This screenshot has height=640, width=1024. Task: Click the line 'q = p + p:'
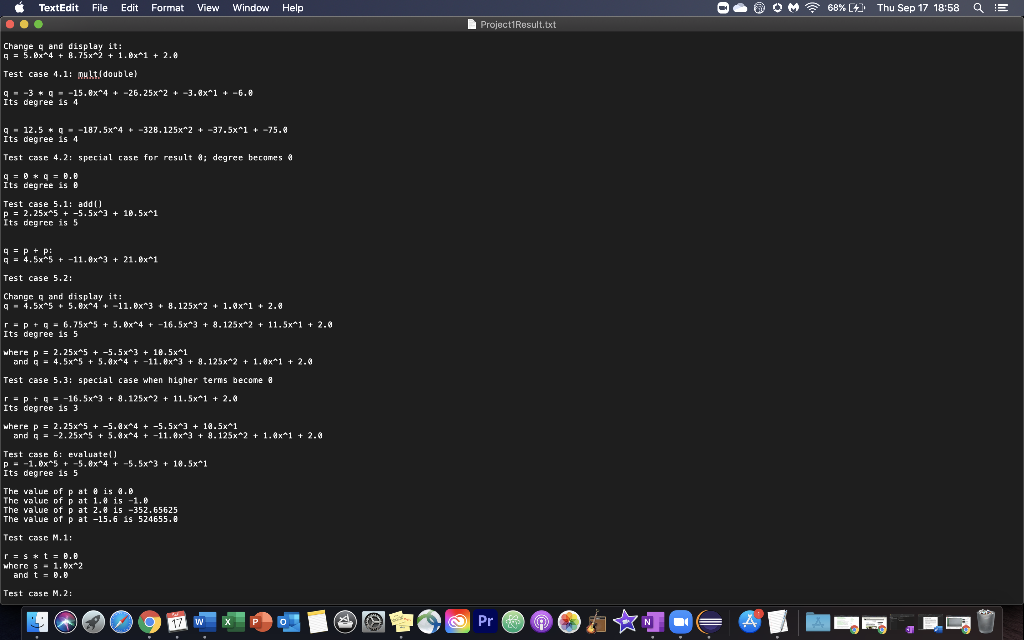coord(28,250)
